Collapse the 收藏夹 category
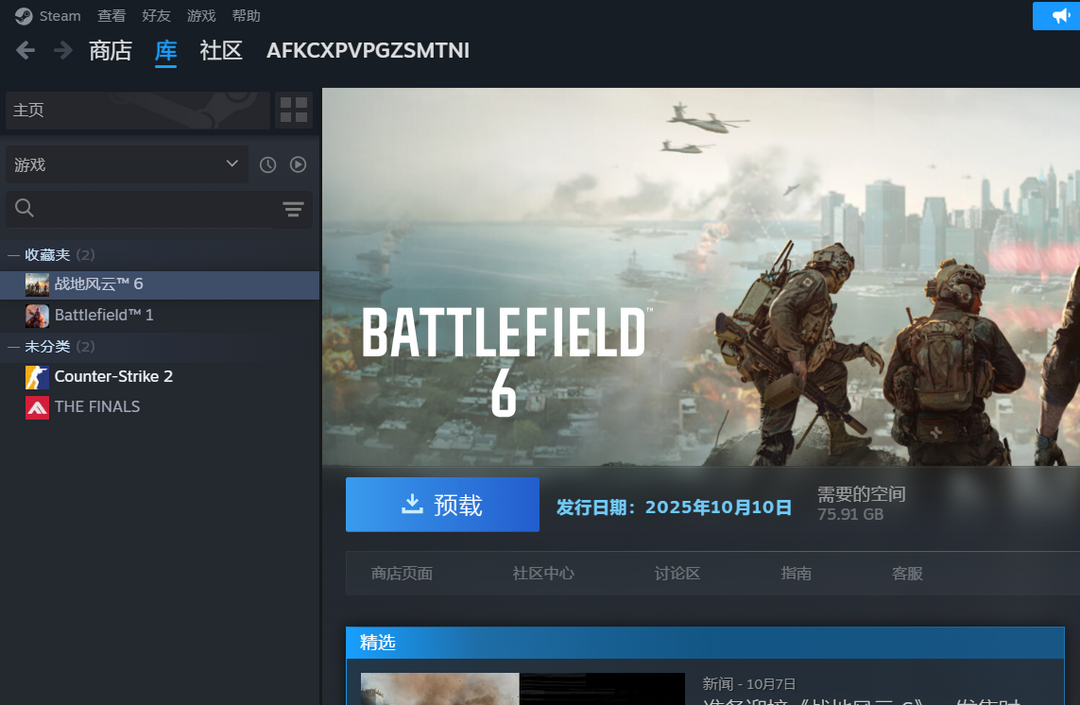Screen dimensions: 1080x705 14,256
